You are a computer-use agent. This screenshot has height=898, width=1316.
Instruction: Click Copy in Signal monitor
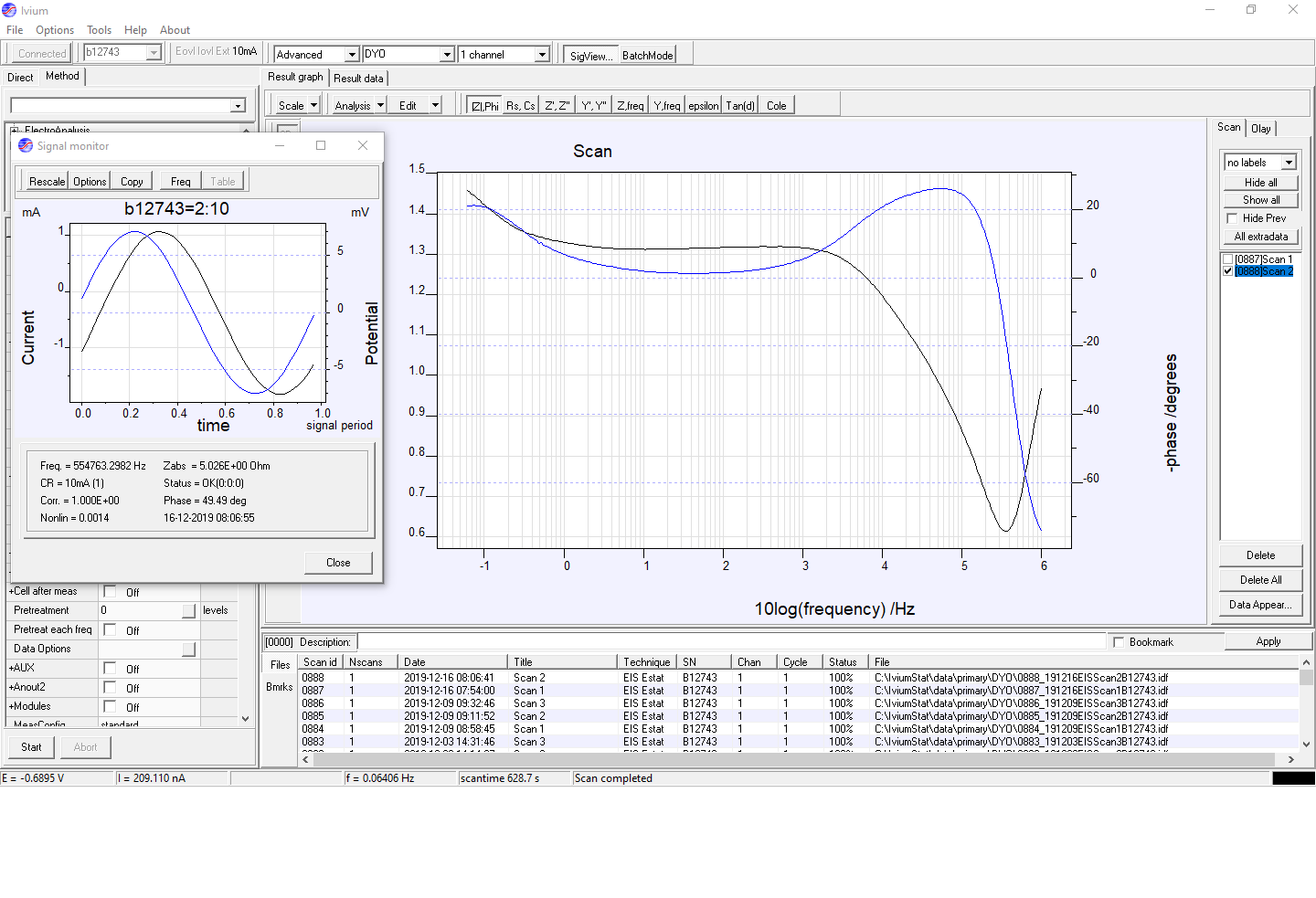tap(132, 182)
